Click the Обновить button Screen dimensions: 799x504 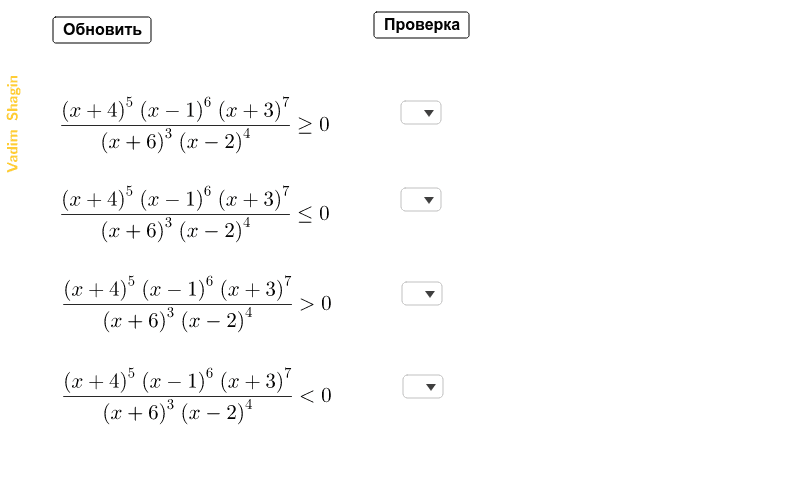pyautogui.click(x=102, y=30)
